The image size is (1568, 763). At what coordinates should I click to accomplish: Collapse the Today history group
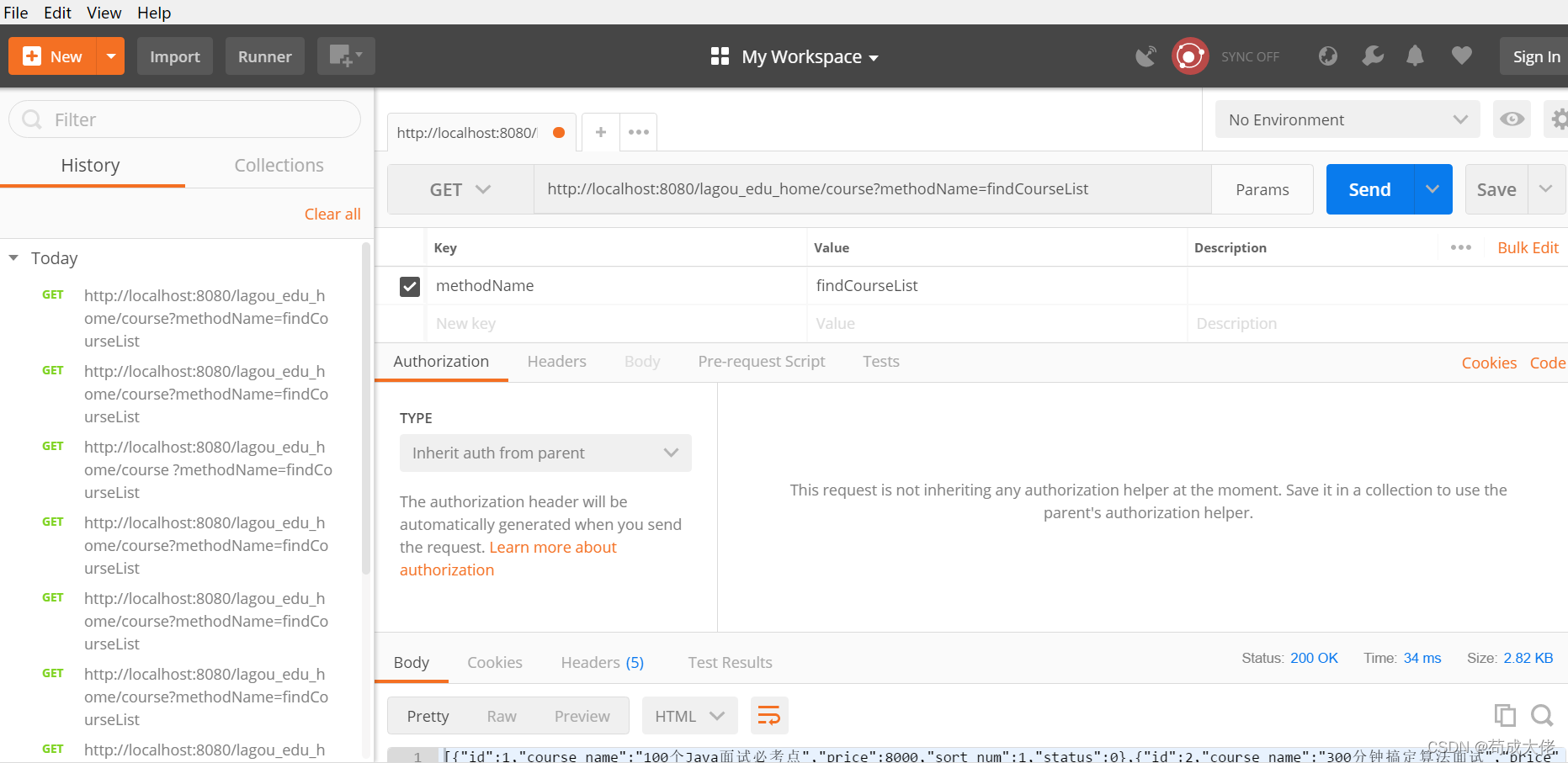[x=13, y=258]
